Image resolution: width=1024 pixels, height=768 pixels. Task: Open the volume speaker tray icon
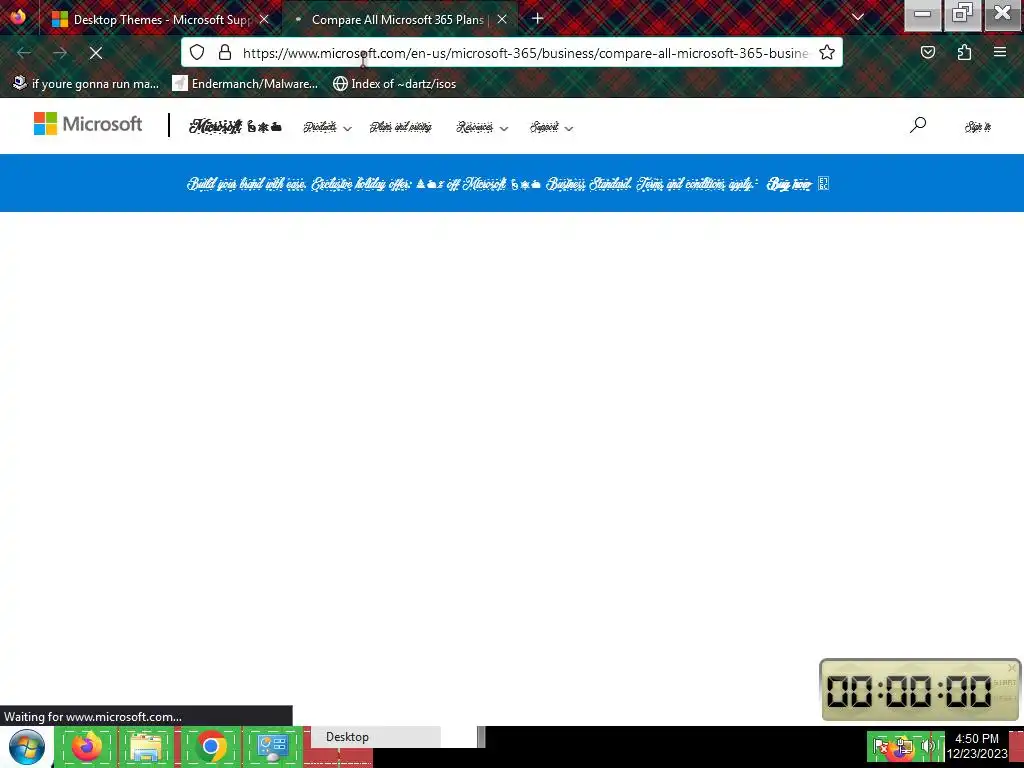tap(927, 746)
